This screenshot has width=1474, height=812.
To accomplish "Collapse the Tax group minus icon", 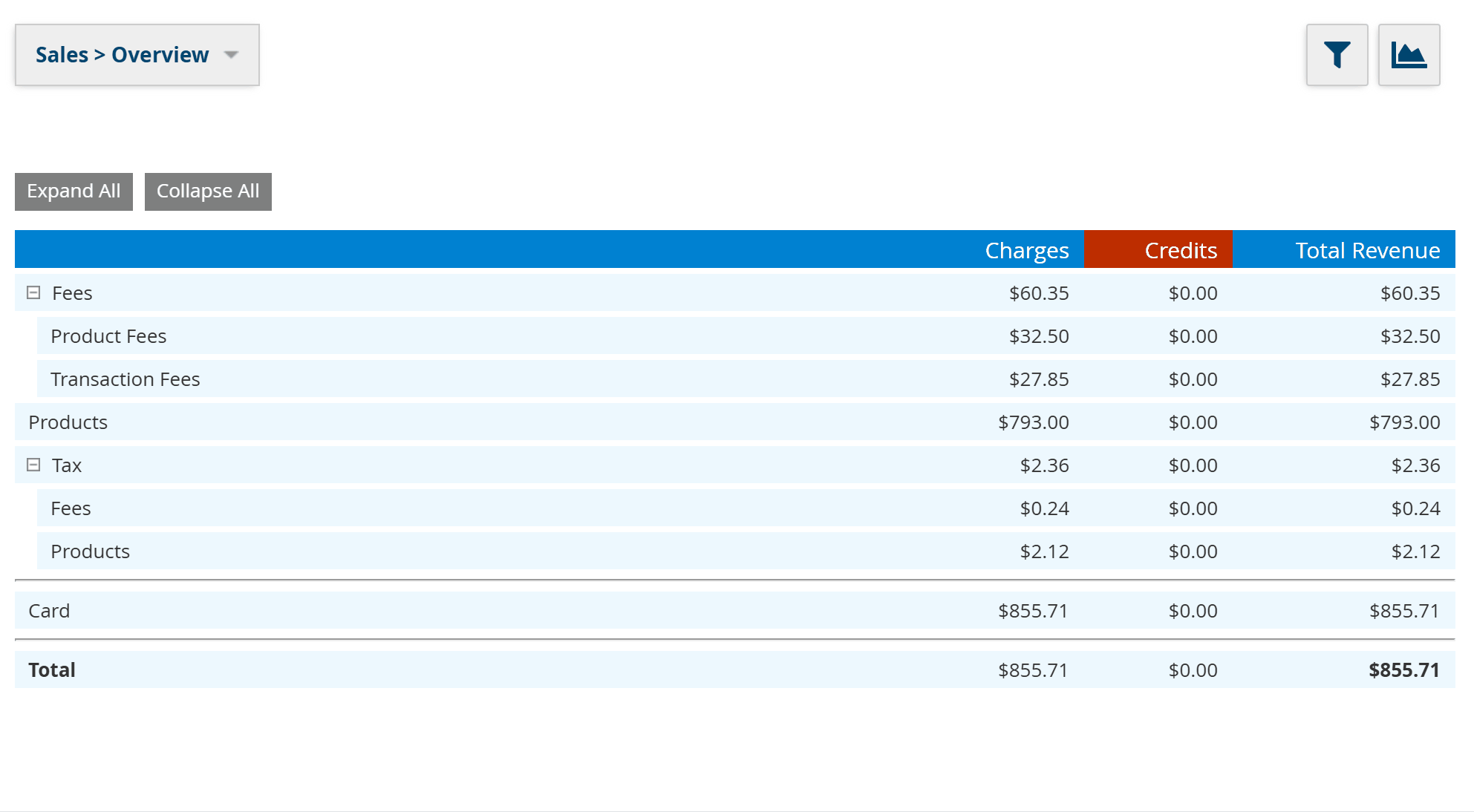I will tap(33, 465).
